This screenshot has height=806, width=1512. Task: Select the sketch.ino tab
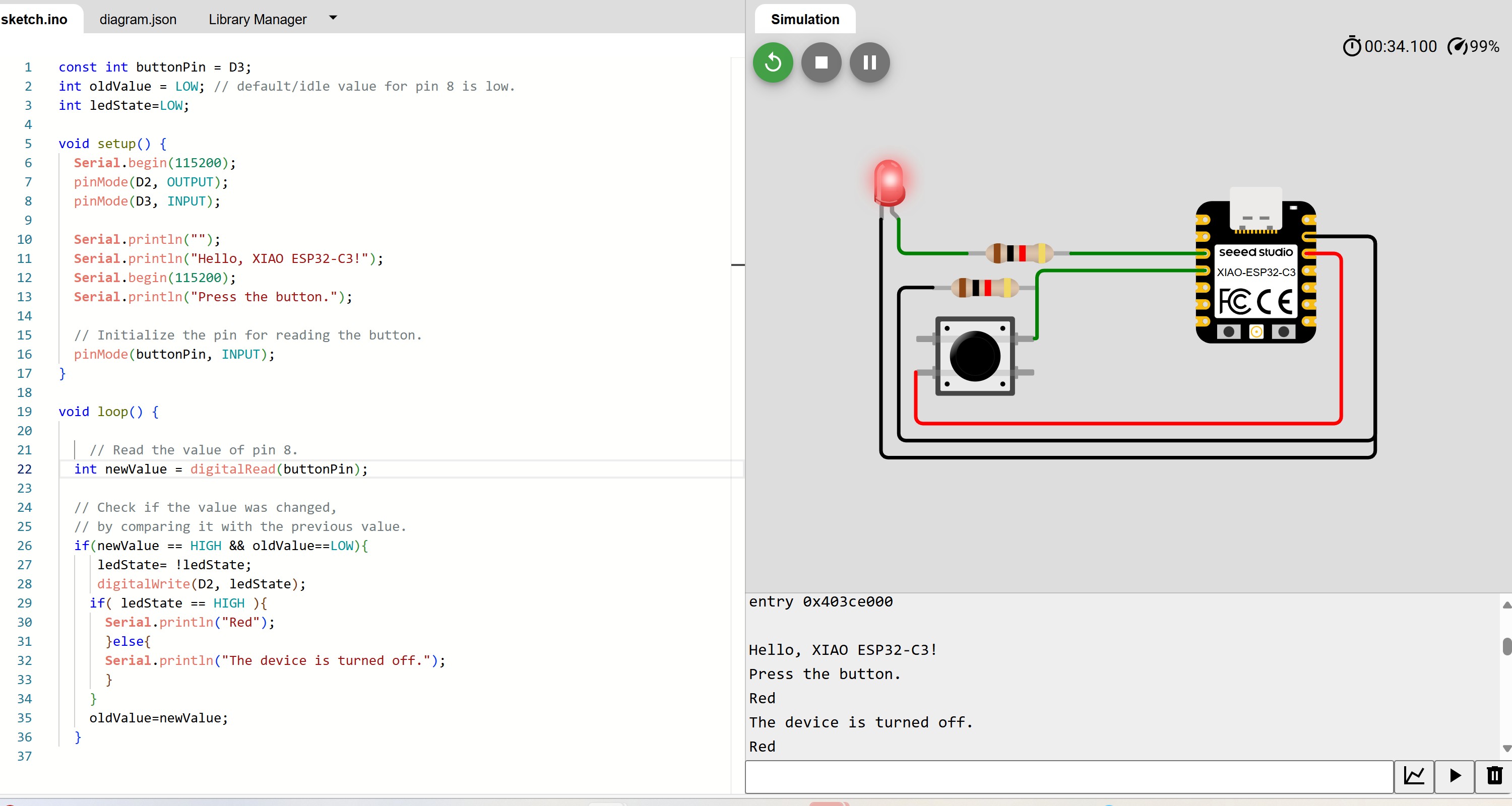(x=34, y=19)
